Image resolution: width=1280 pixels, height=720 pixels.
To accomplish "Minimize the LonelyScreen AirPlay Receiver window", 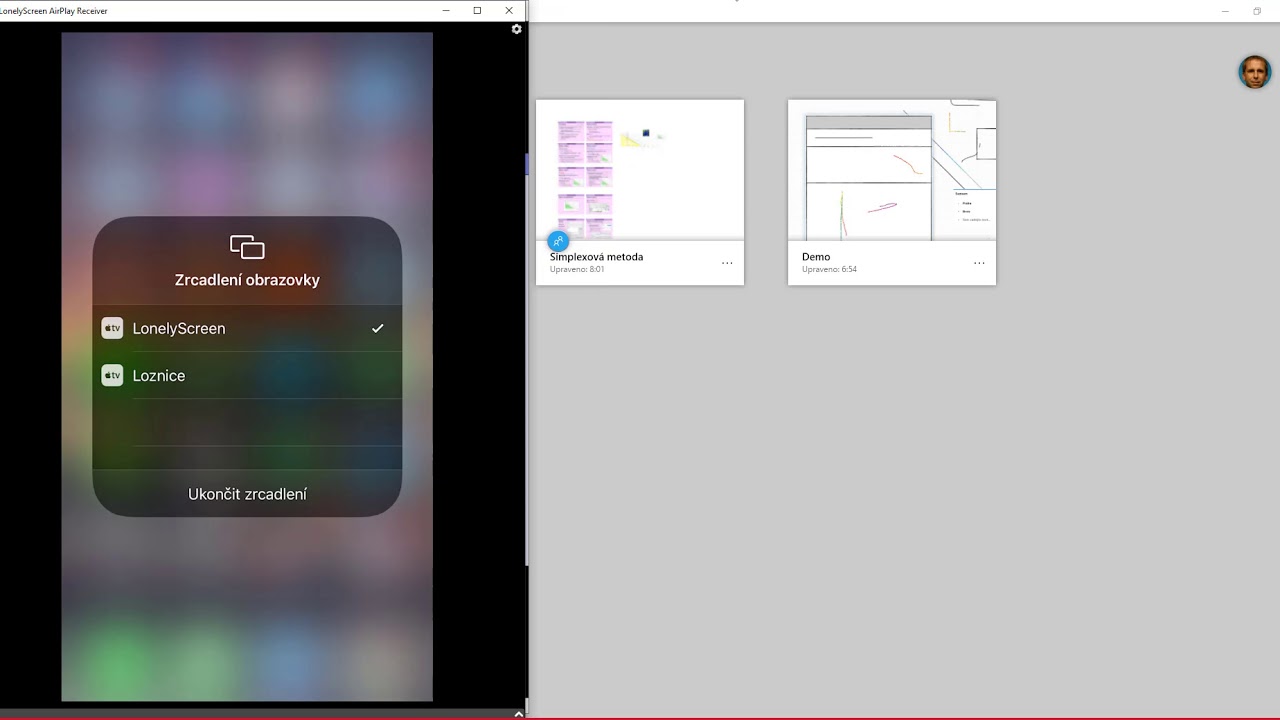I will [445, 10].
